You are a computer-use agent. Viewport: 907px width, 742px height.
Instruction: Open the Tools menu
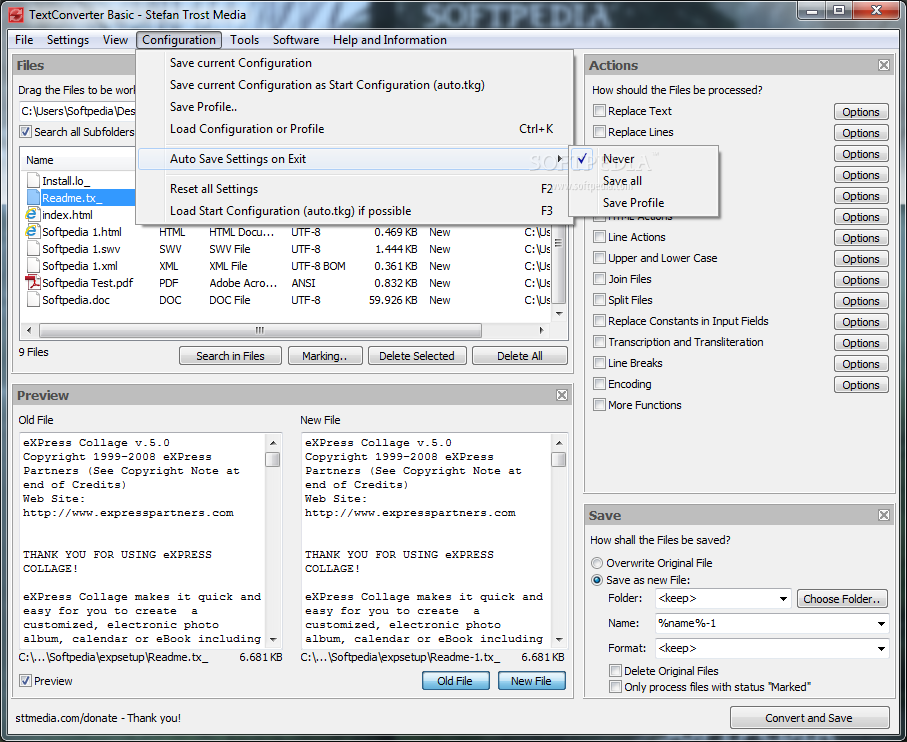pos(244,40)
